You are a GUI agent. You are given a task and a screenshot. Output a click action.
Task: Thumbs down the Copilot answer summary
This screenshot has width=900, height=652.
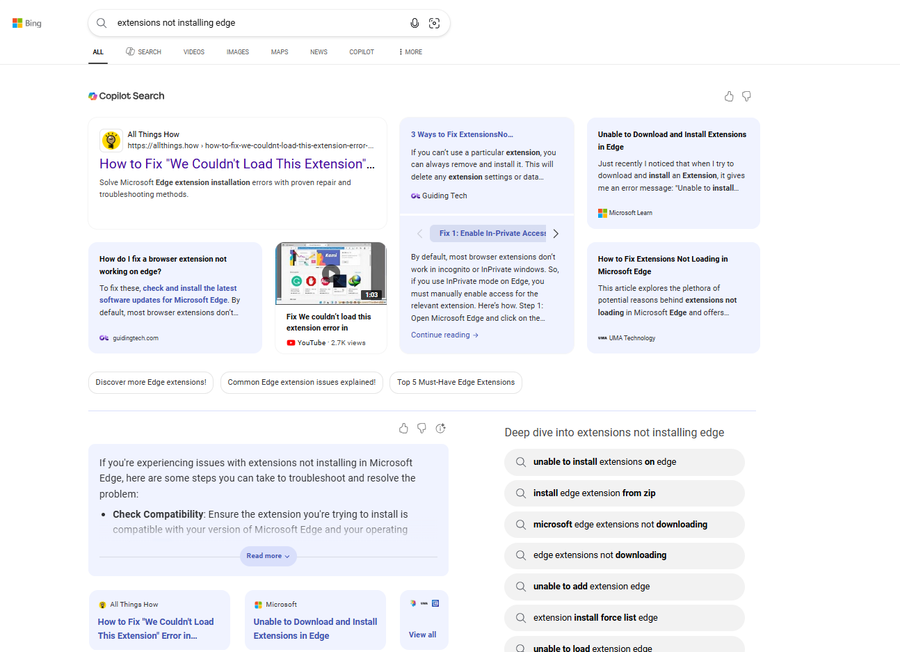[x=422, y=428]
